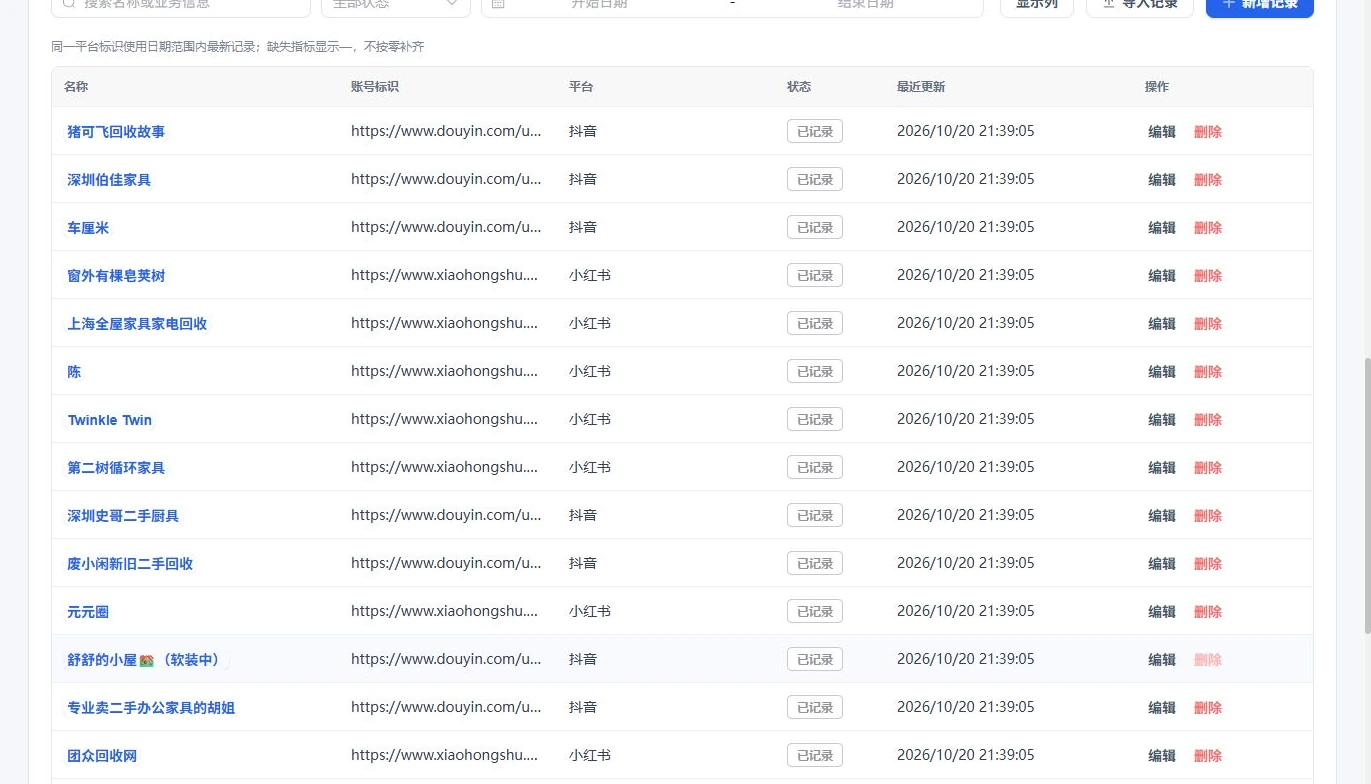Click the 最近更新 column header
Viewport: 1371px width, 784px height.
point(921,87)
